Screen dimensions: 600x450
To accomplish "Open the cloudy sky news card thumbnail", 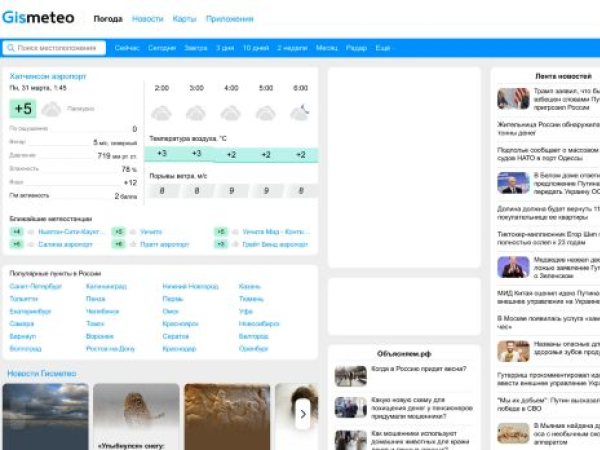I will pyautogui.click(x=46, y=417).
